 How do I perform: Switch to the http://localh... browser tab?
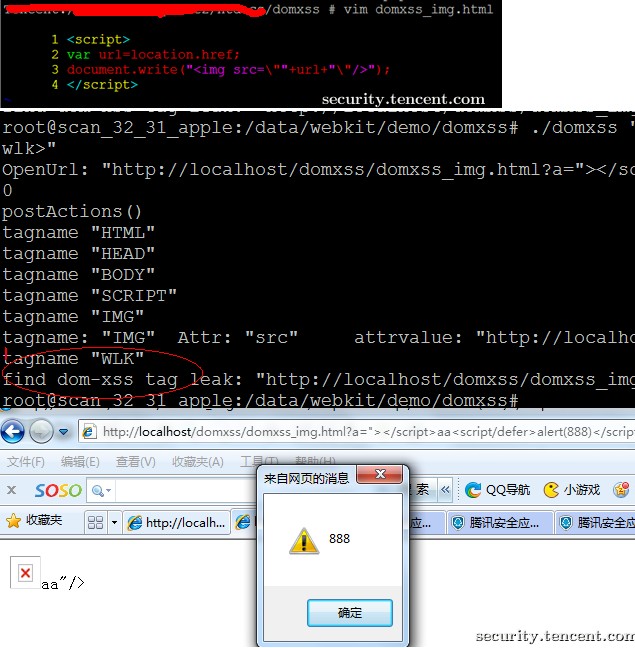176,522
